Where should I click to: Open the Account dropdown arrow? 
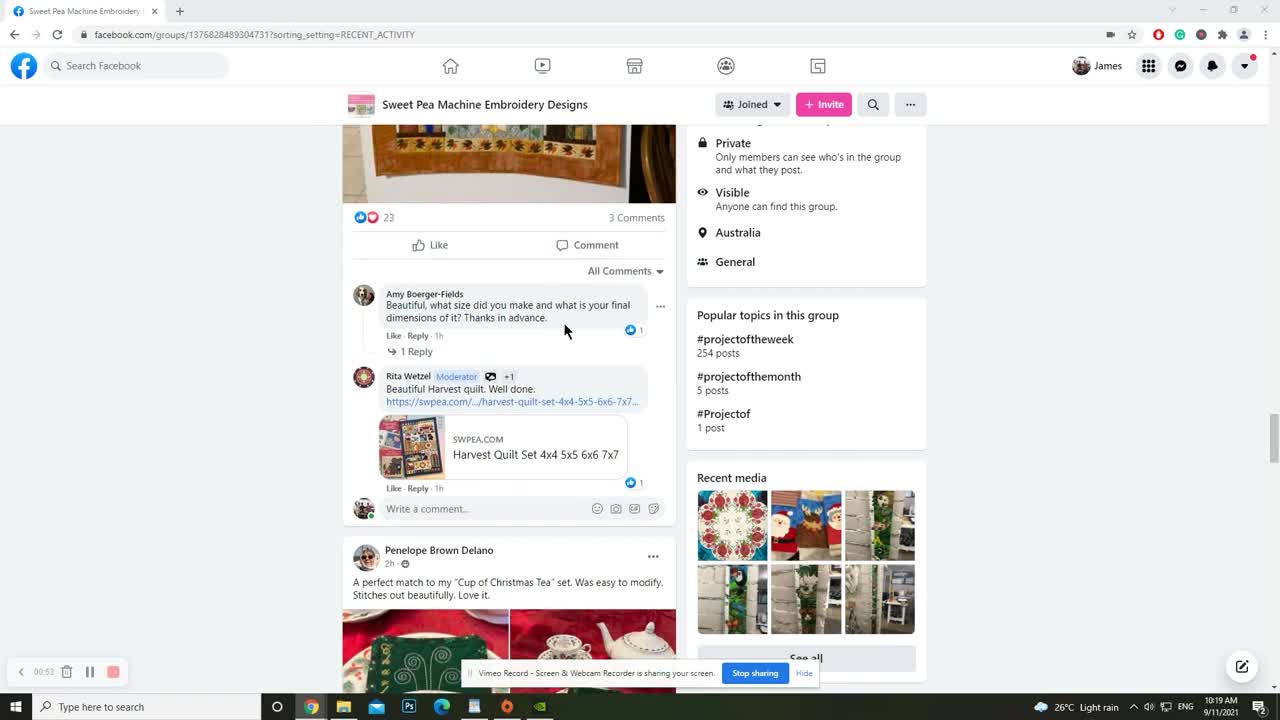click(1245, 66)
